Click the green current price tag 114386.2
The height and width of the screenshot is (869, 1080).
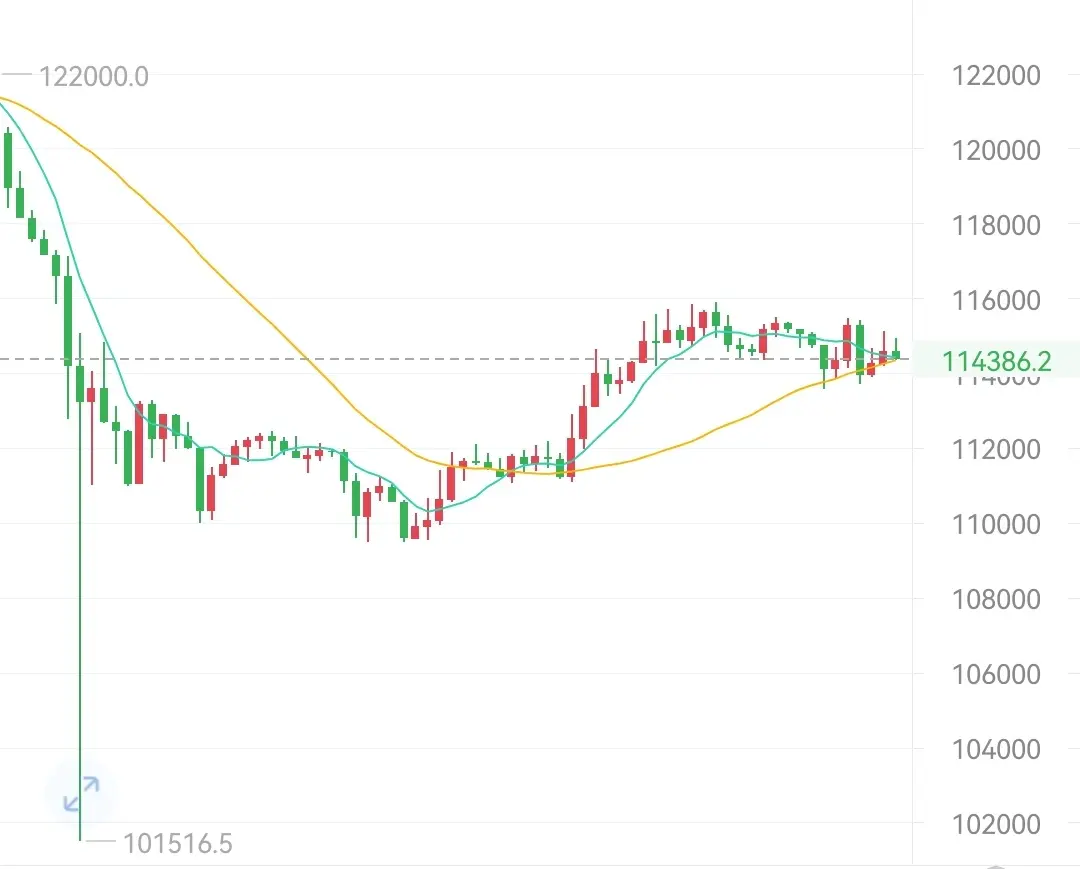pyautogui.click(x=996, y=361)
